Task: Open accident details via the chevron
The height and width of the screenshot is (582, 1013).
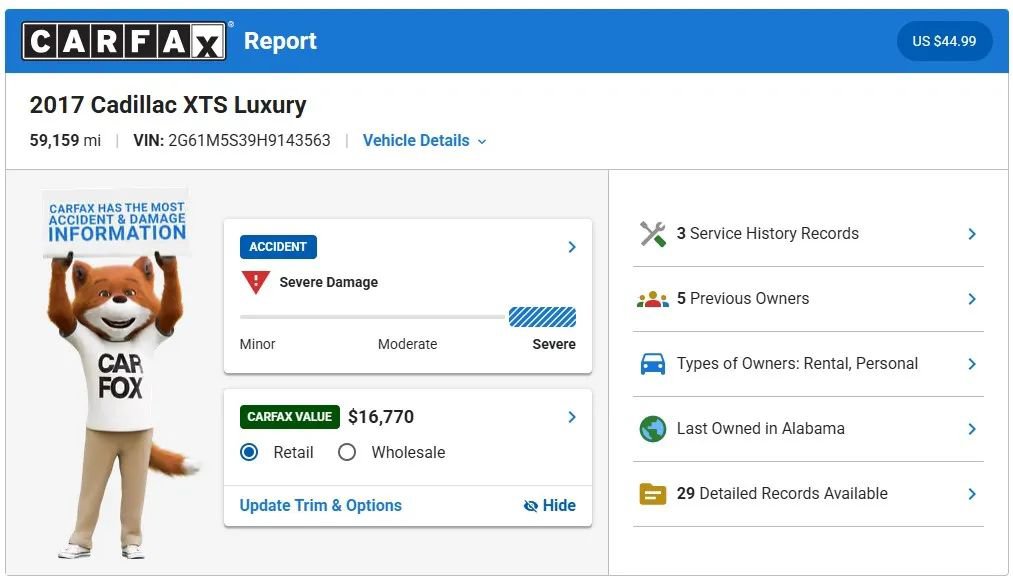Action: click(572, 247)
